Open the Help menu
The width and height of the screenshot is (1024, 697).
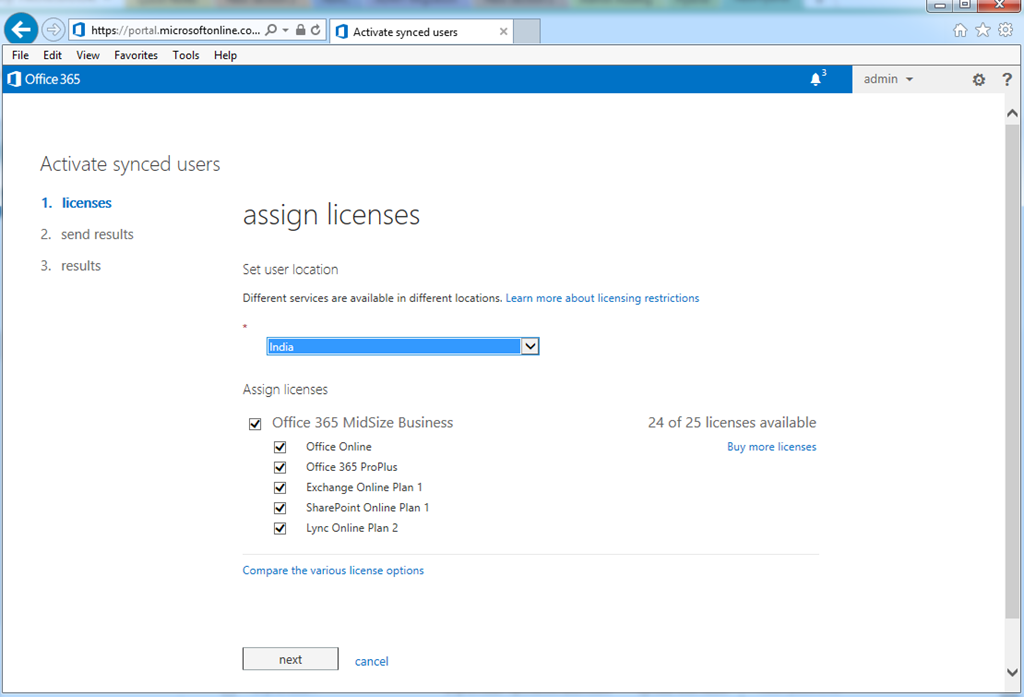[225, 55]
